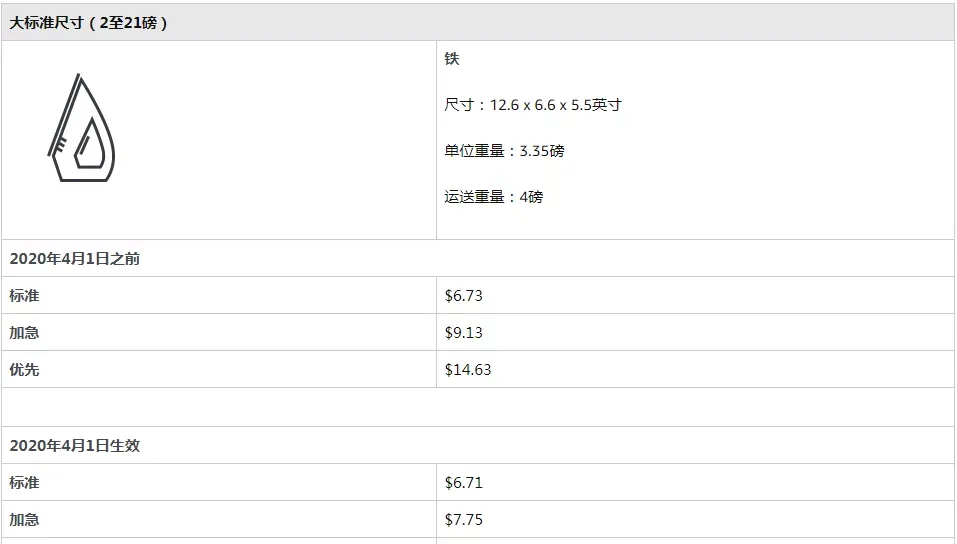Click 加急 label in before-April section
This screenshot has height=544, width=957.
[x=24, y=333]
